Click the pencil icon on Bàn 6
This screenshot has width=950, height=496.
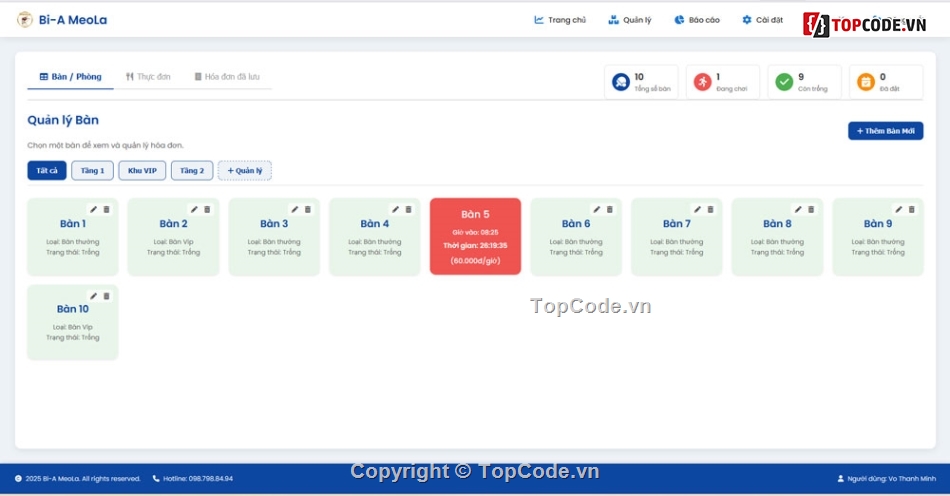pyautogui.click(x=597, y=210)
